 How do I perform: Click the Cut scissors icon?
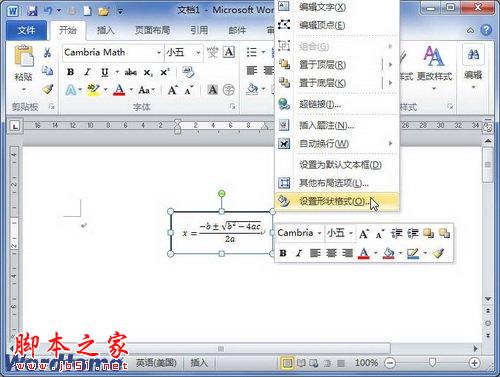click(x=47, y=53)
